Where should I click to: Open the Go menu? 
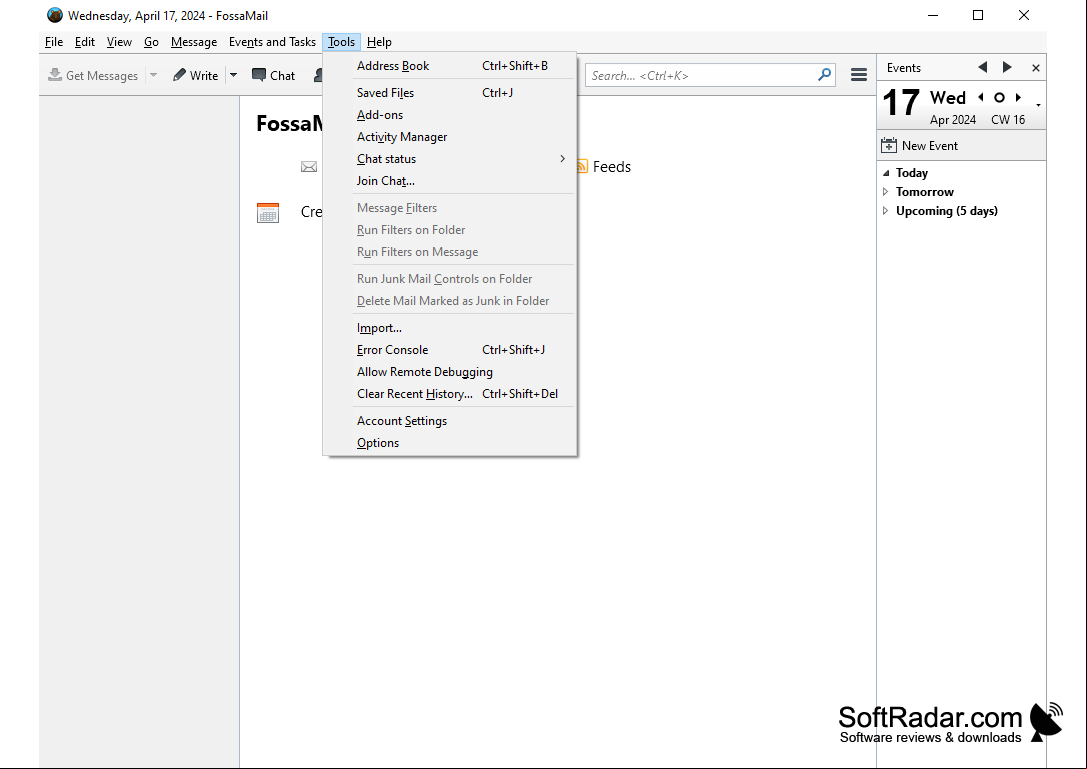click(151, 42)
